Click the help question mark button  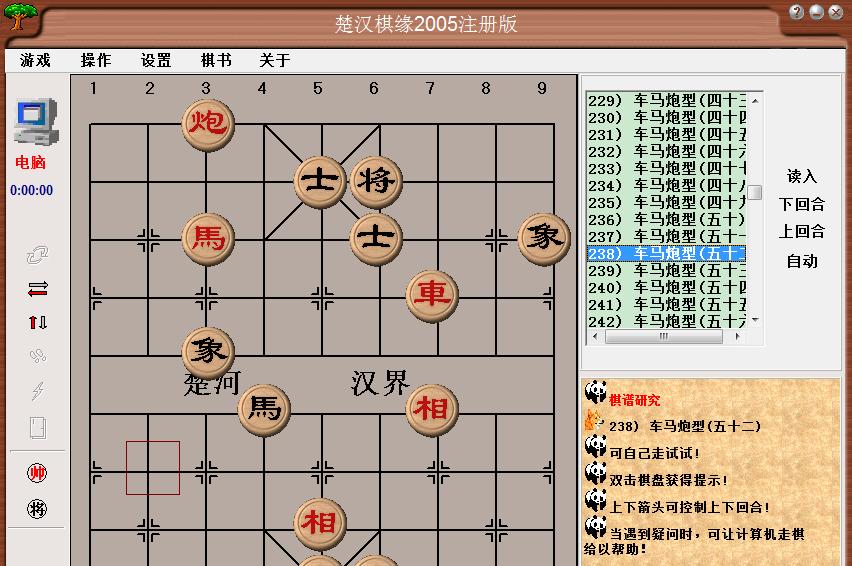[x=797, y=12]
